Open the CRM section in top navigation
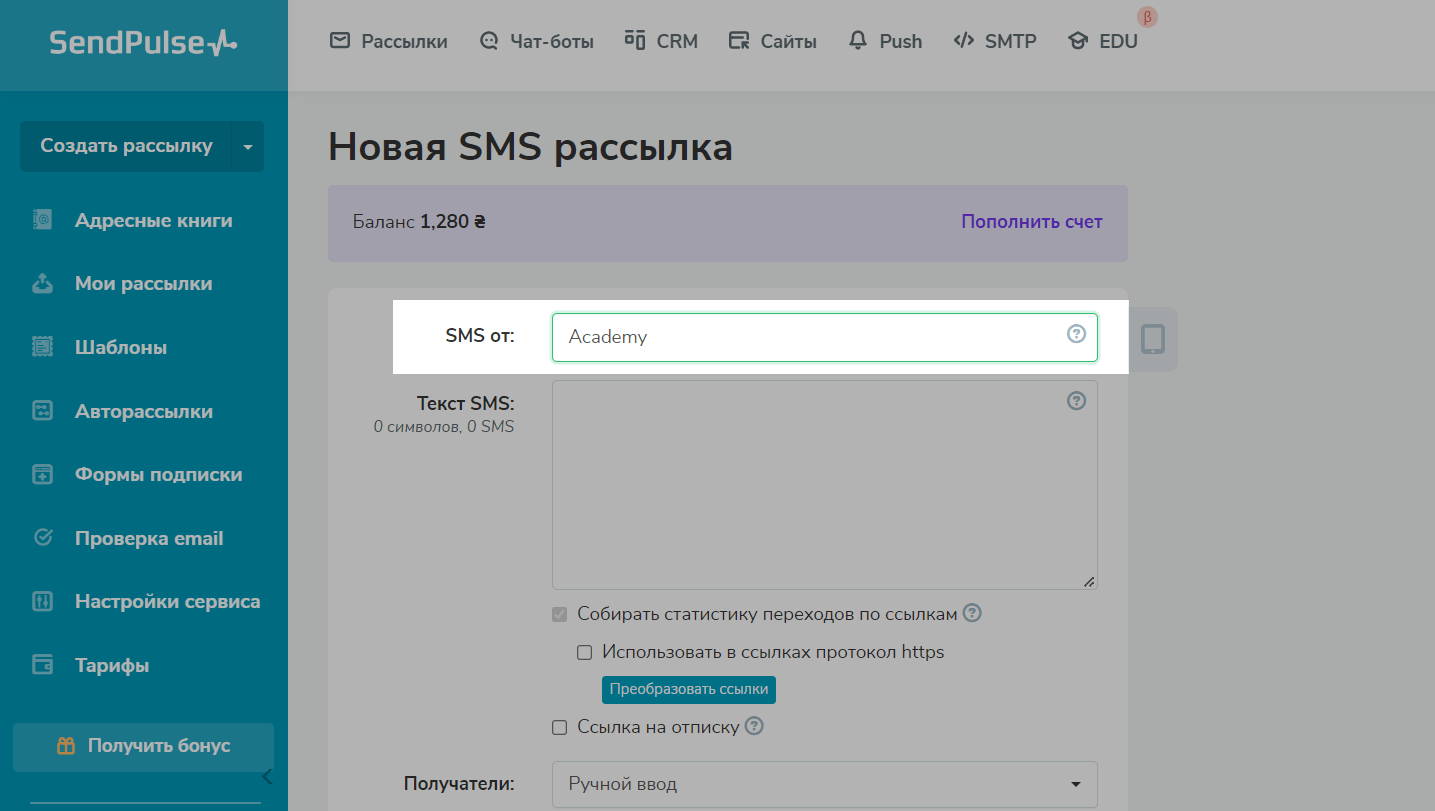This screenshot has height=811, width=1435. [x=661, y=41]
